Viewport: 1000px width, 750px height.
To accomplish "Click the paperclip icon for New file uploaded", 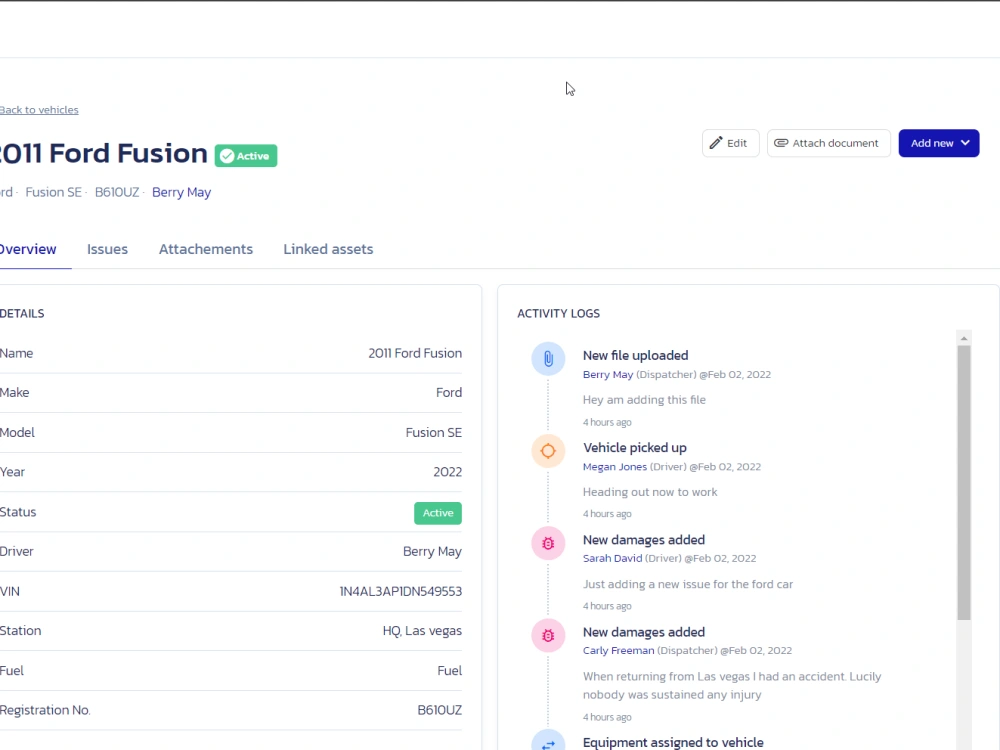I will pos(548,359).
